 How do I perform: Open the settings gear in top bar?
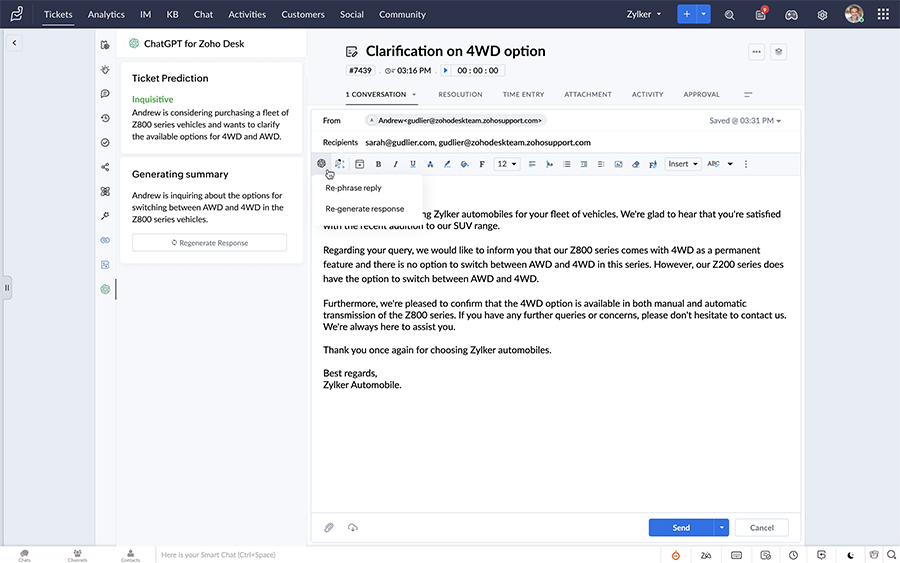(x=822, y=15)
